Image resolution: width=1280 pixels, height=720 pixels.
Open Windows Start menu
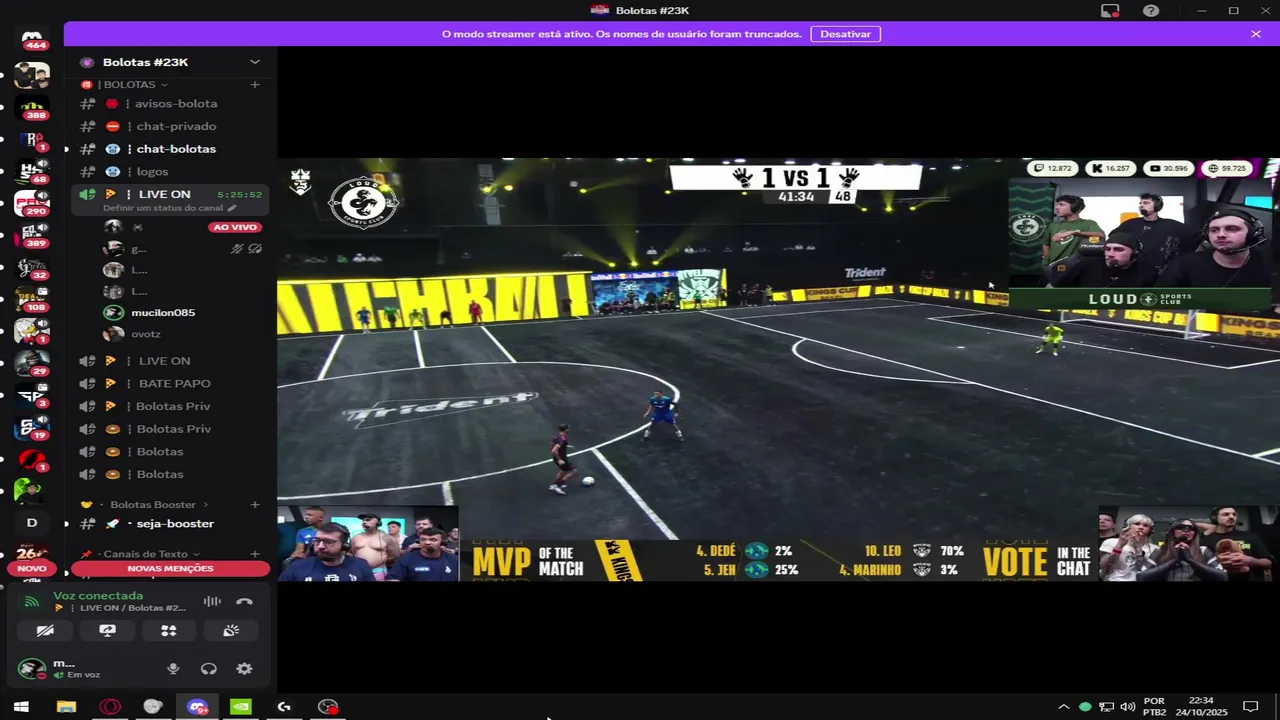coord(21,707)
